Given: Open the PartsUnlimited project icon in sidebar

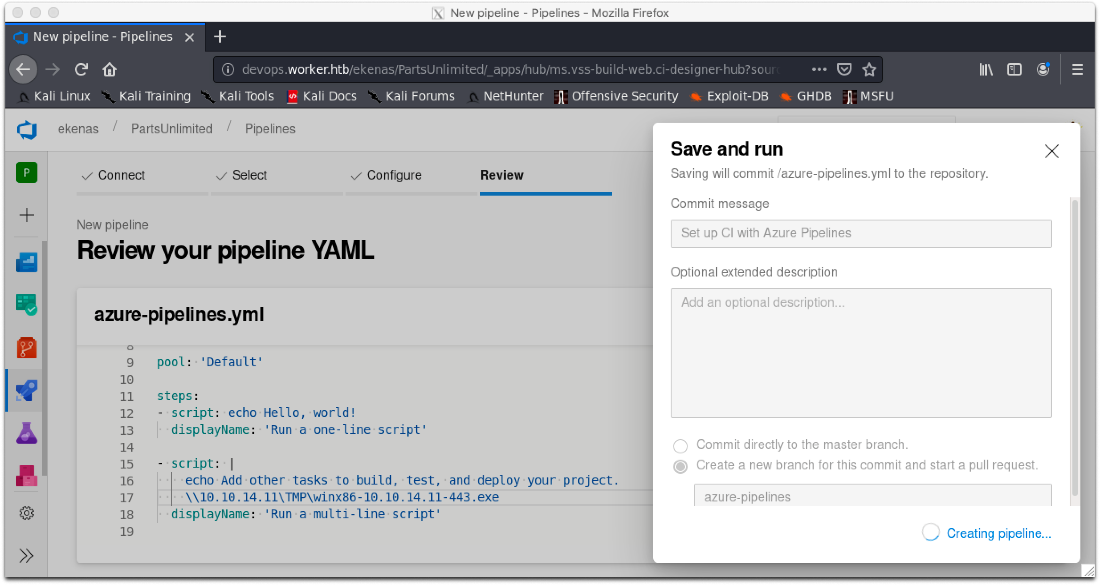Looking at the screenshot, I should point(27,173).
